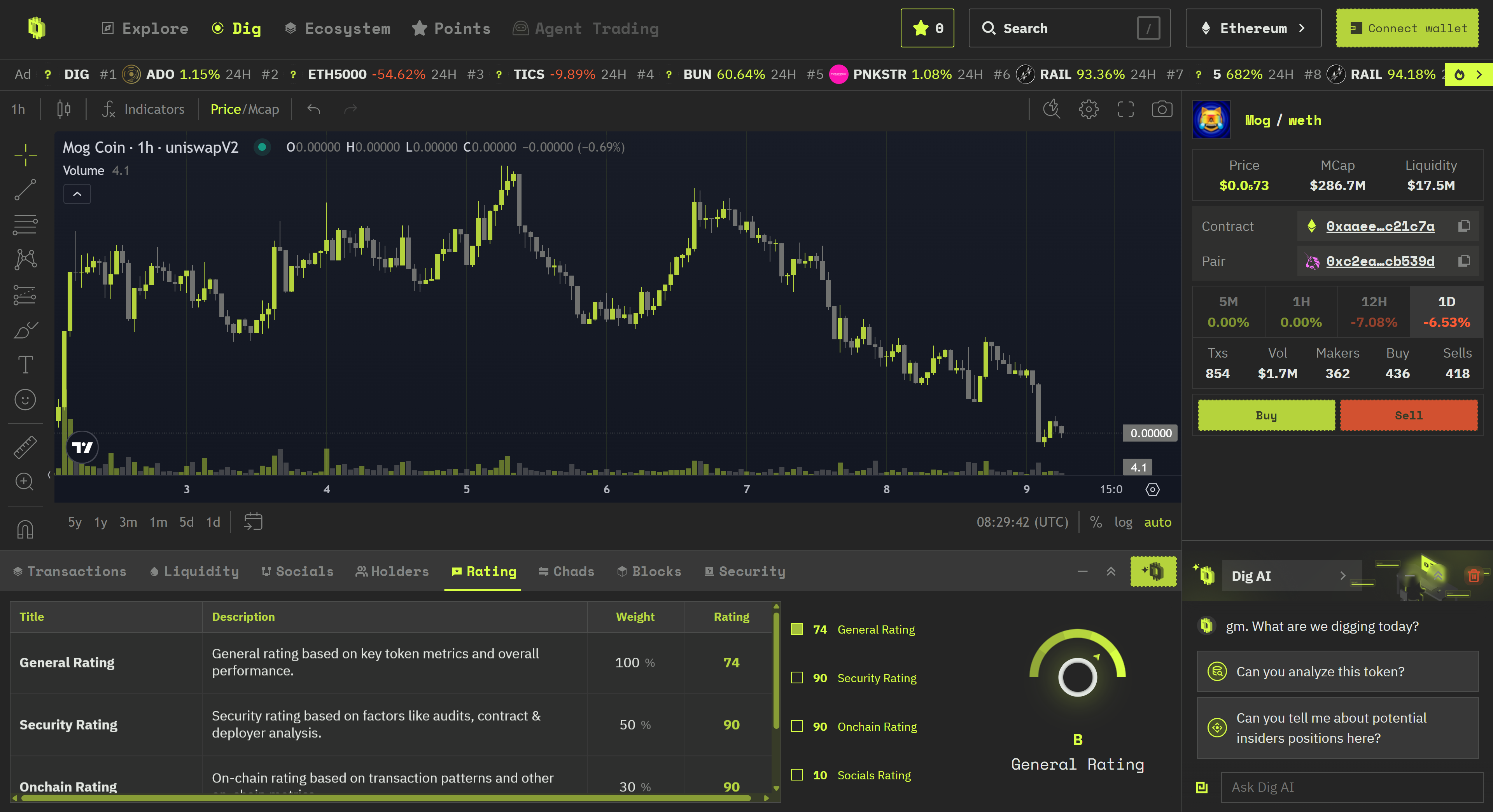Viewport: 1493px width, 812px height.
Task: Select the trend line drawing tool
Action: pyautogui.click(x=25, y=189)
